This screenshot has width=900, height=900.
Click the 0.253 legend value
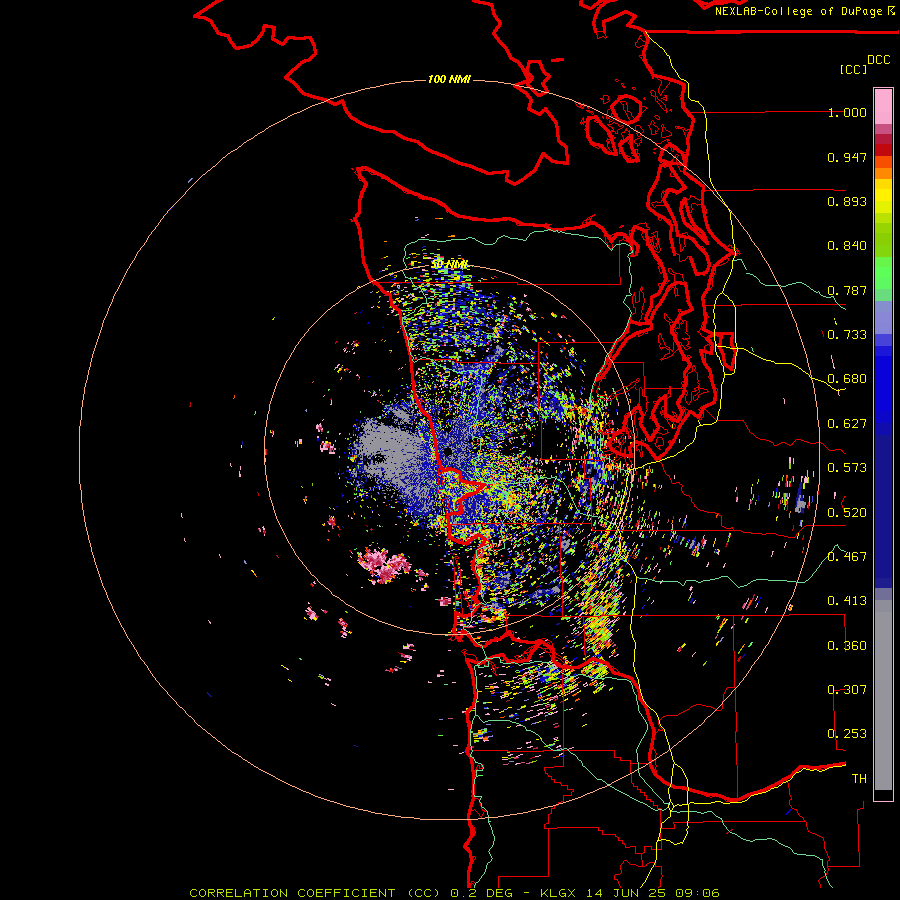pyautogui.click(x=847, y=734)
